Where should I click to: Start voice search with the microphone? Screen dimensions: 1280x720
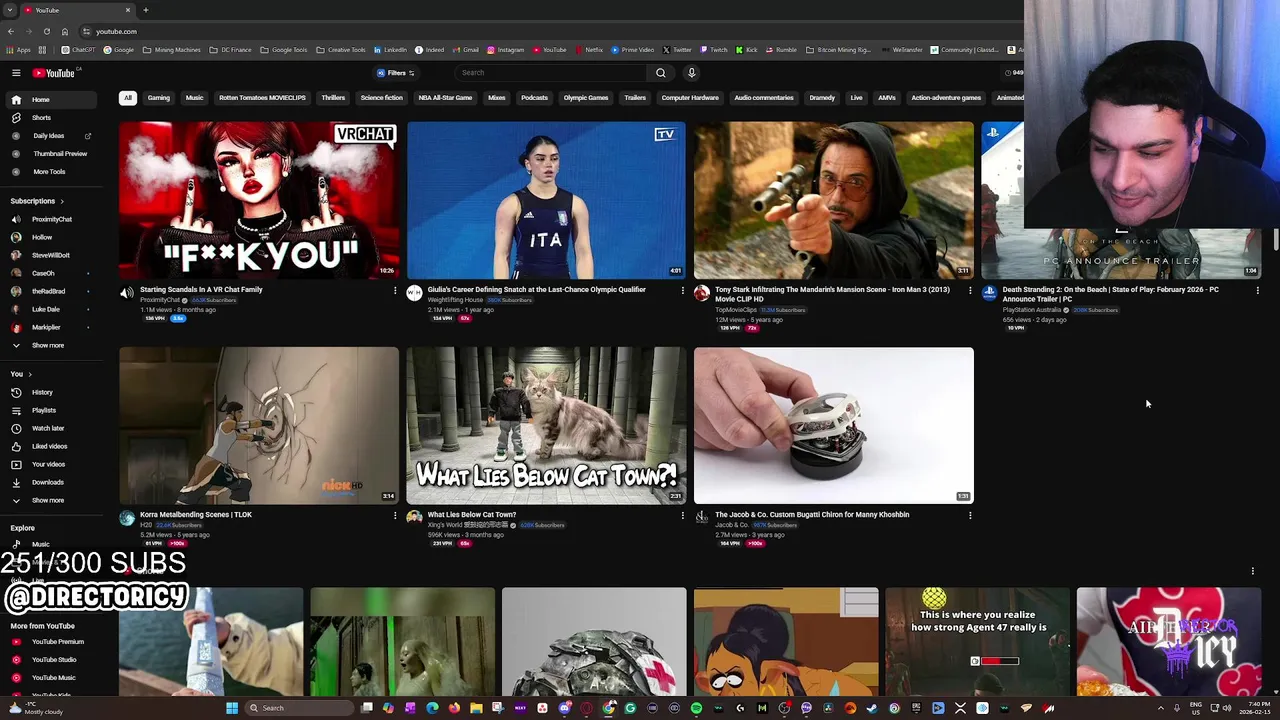pos(691,73)
